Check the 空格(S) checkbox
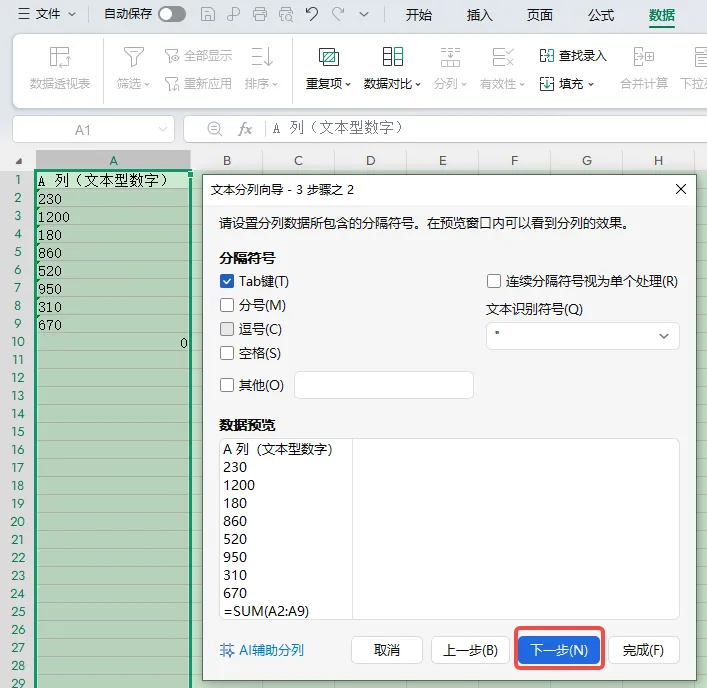The width and height of the screenshot is (707, 688). (x=227, y=353)
